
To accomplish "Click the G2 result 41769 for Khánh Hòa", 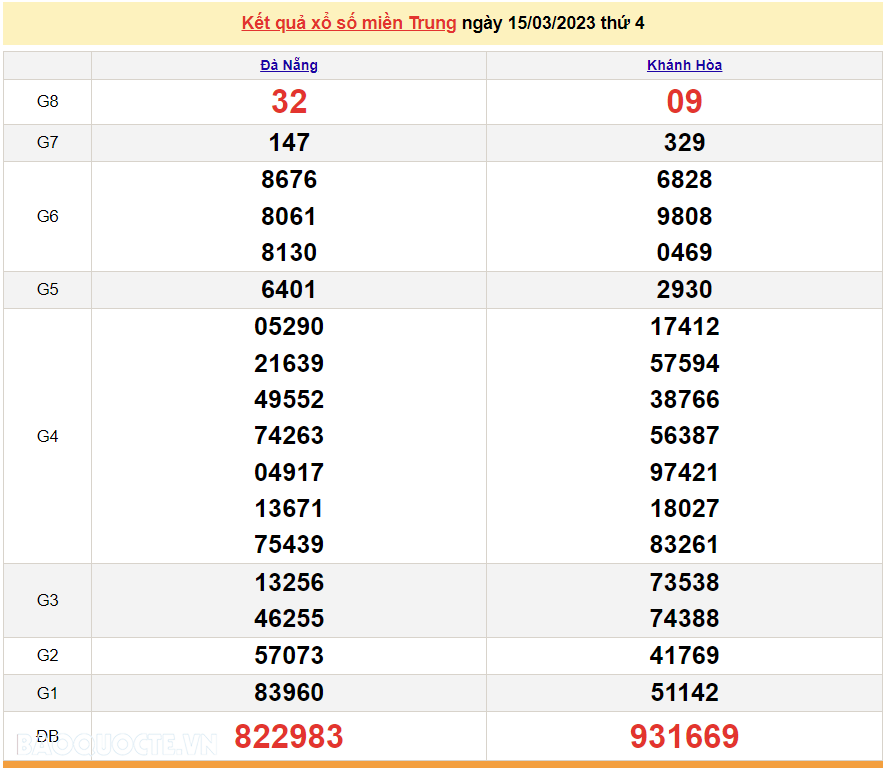I will [x=684, y=655].
